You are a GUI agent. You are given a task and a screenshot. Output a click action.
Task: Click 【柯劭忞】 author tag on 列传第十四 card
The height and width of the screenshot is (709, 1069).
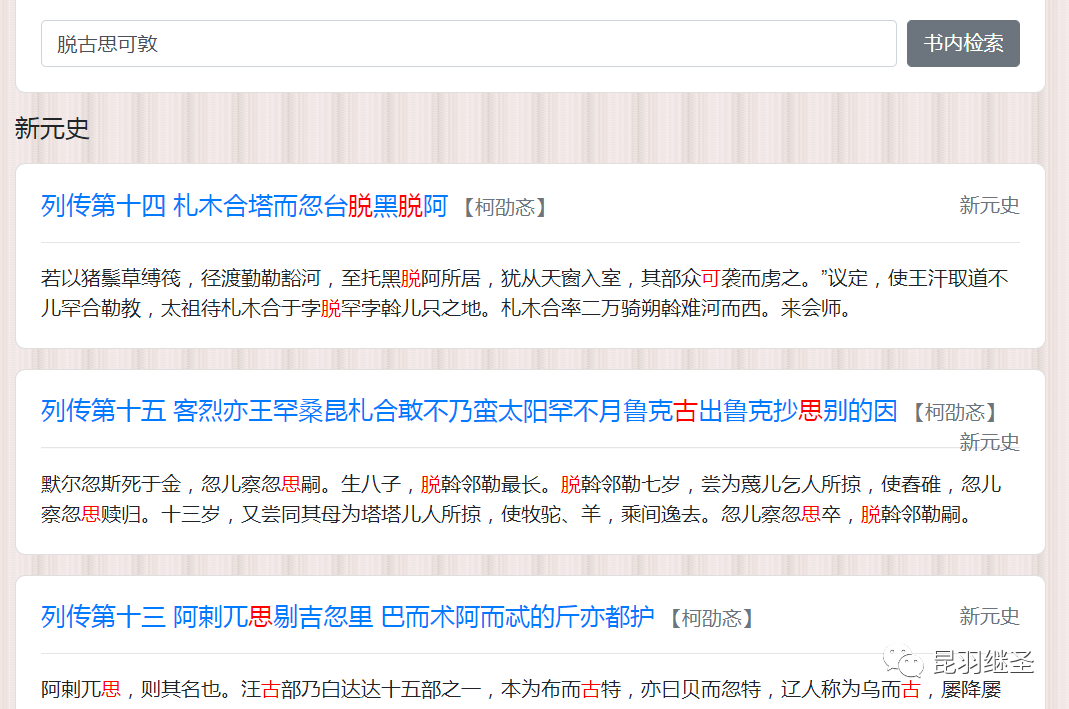505,207
